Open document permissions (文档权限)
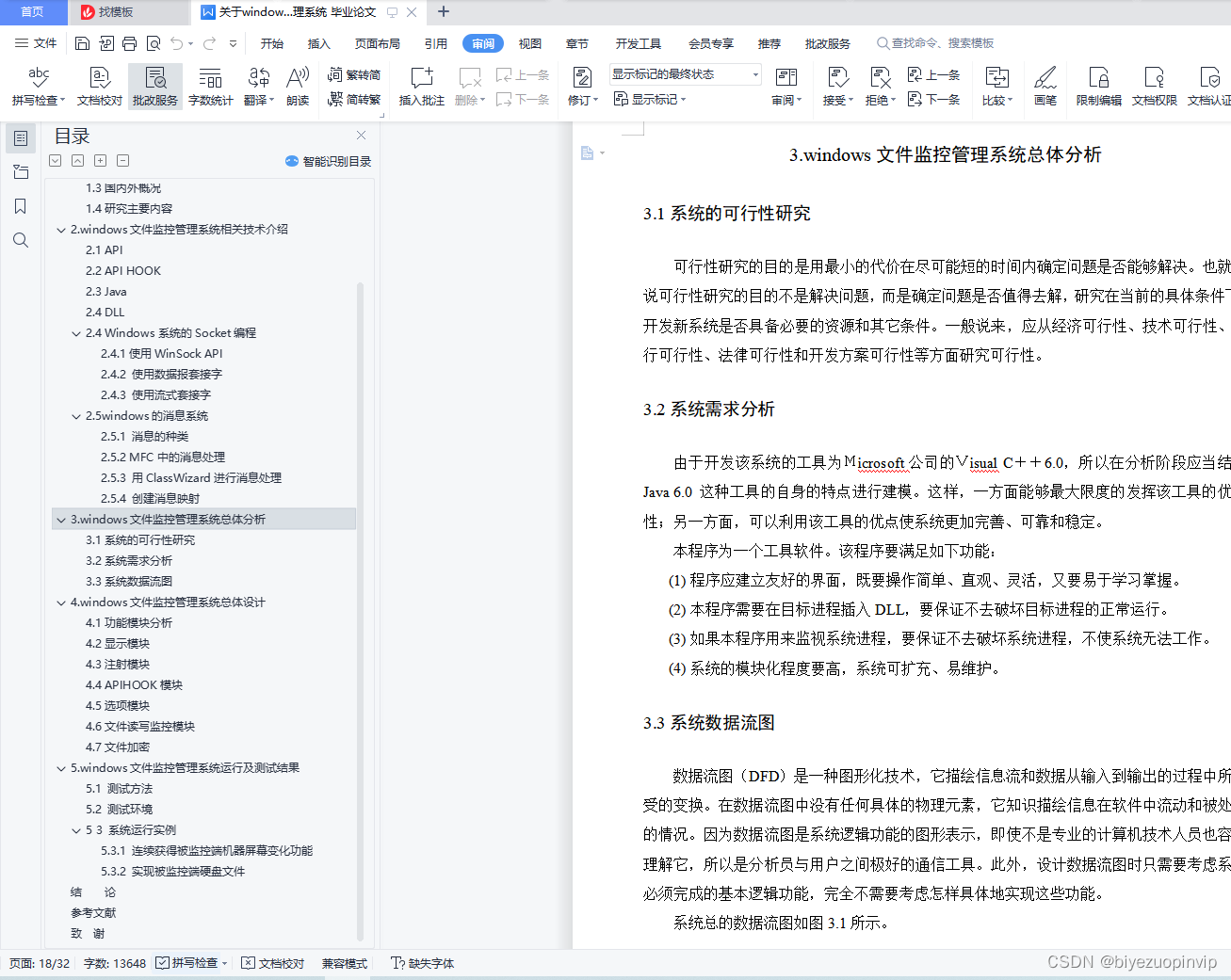The width and height of the screenshot is (1231, 980). (1155, 87)
